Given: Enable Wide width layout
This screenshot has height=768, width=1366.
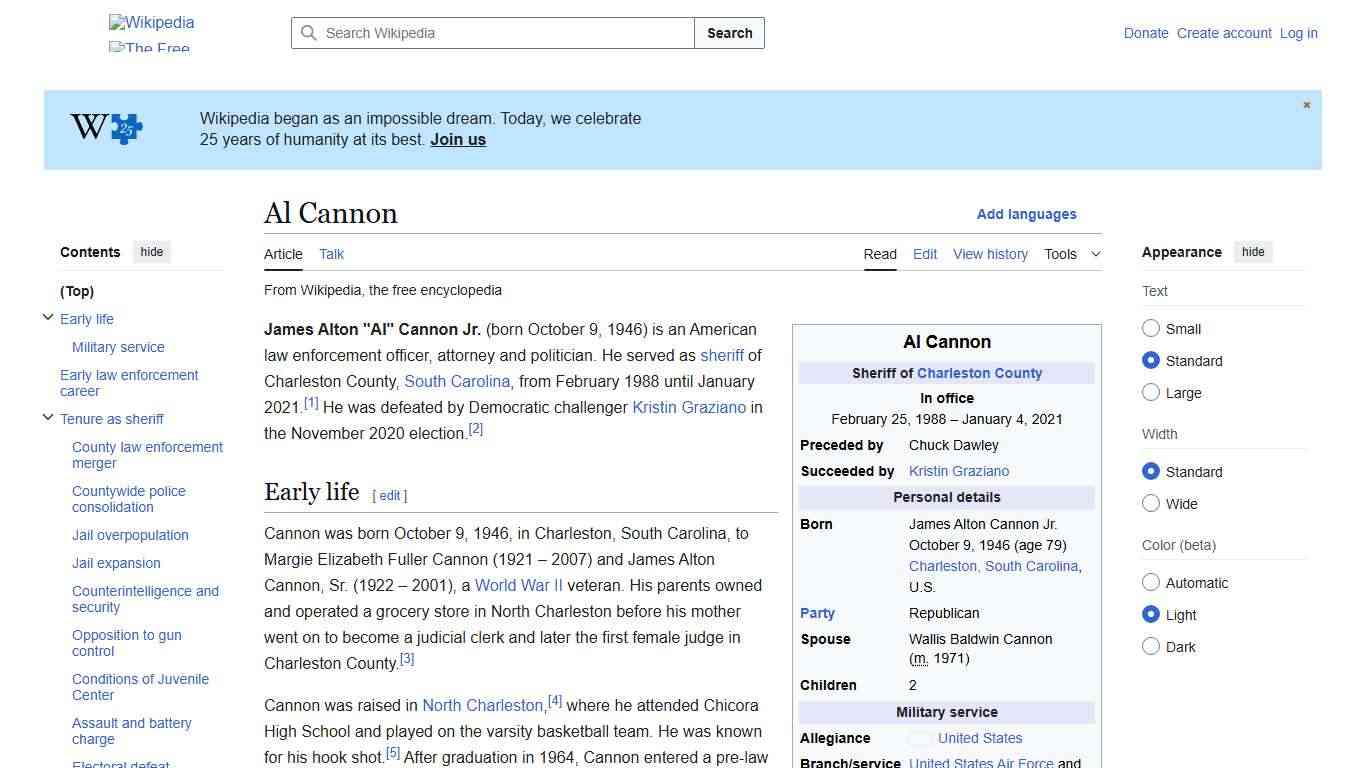Looking at the screenshot, I should tap(1151, 503).
